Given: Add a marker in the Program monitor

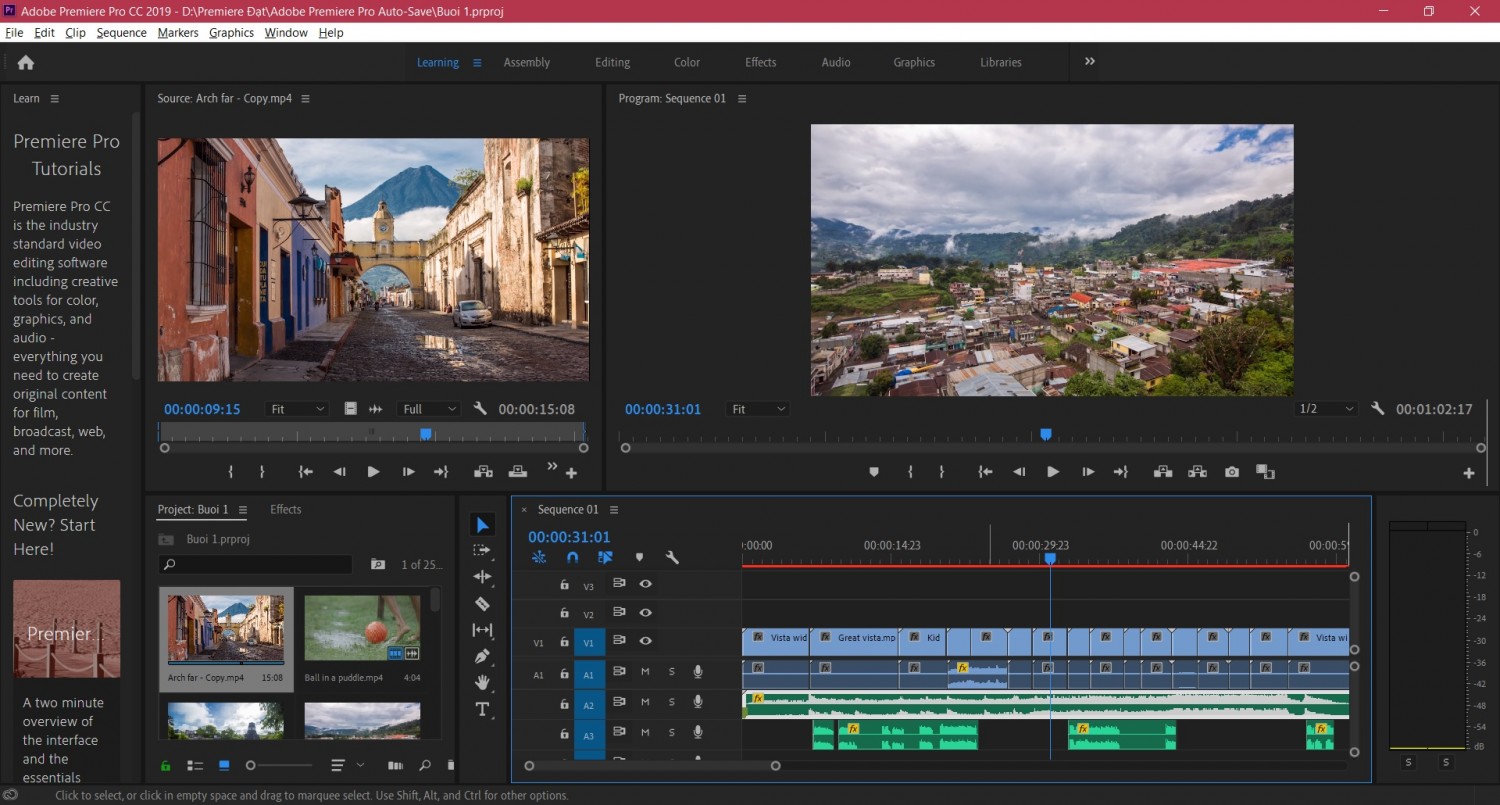Looking at the screenshot, I should click(x=873, y=472).
